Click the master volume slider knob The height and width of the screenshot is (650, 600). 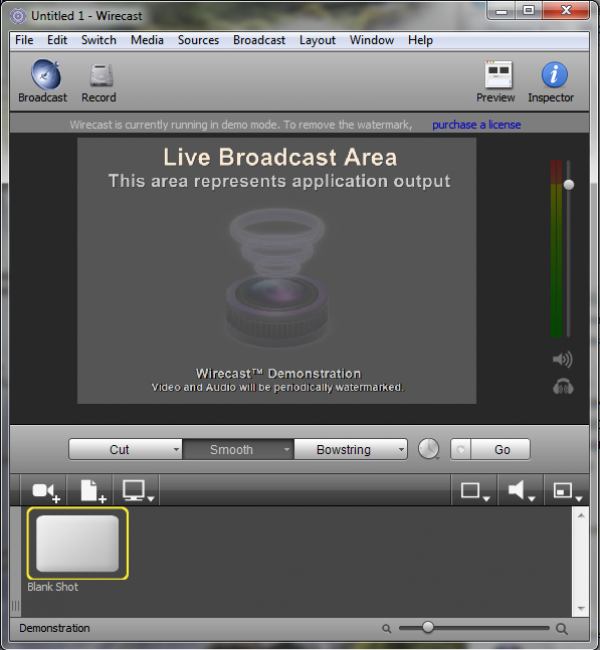pos(569,184)
